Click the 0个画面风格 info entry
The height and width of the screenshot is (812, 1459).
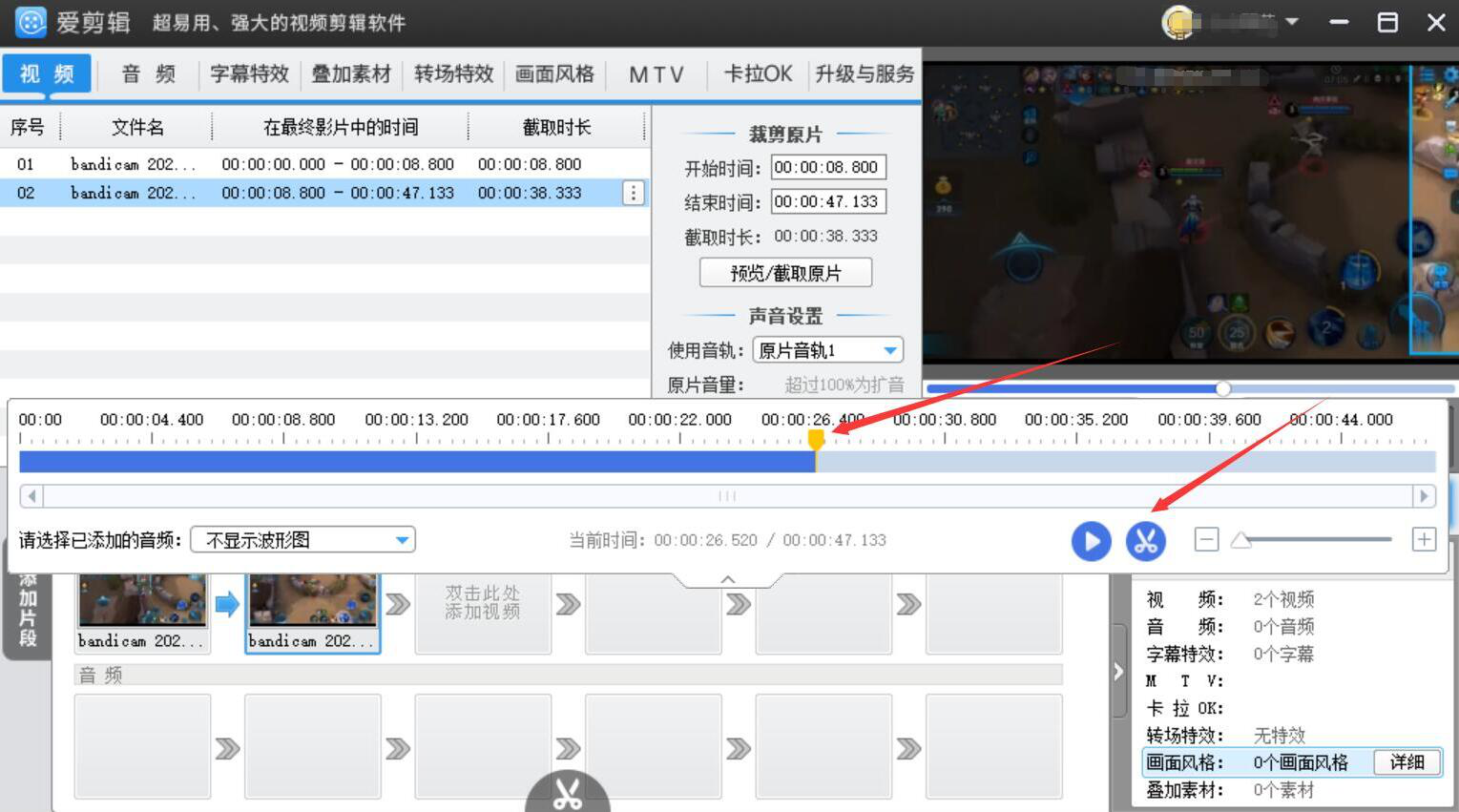[x=1301, y=762]
